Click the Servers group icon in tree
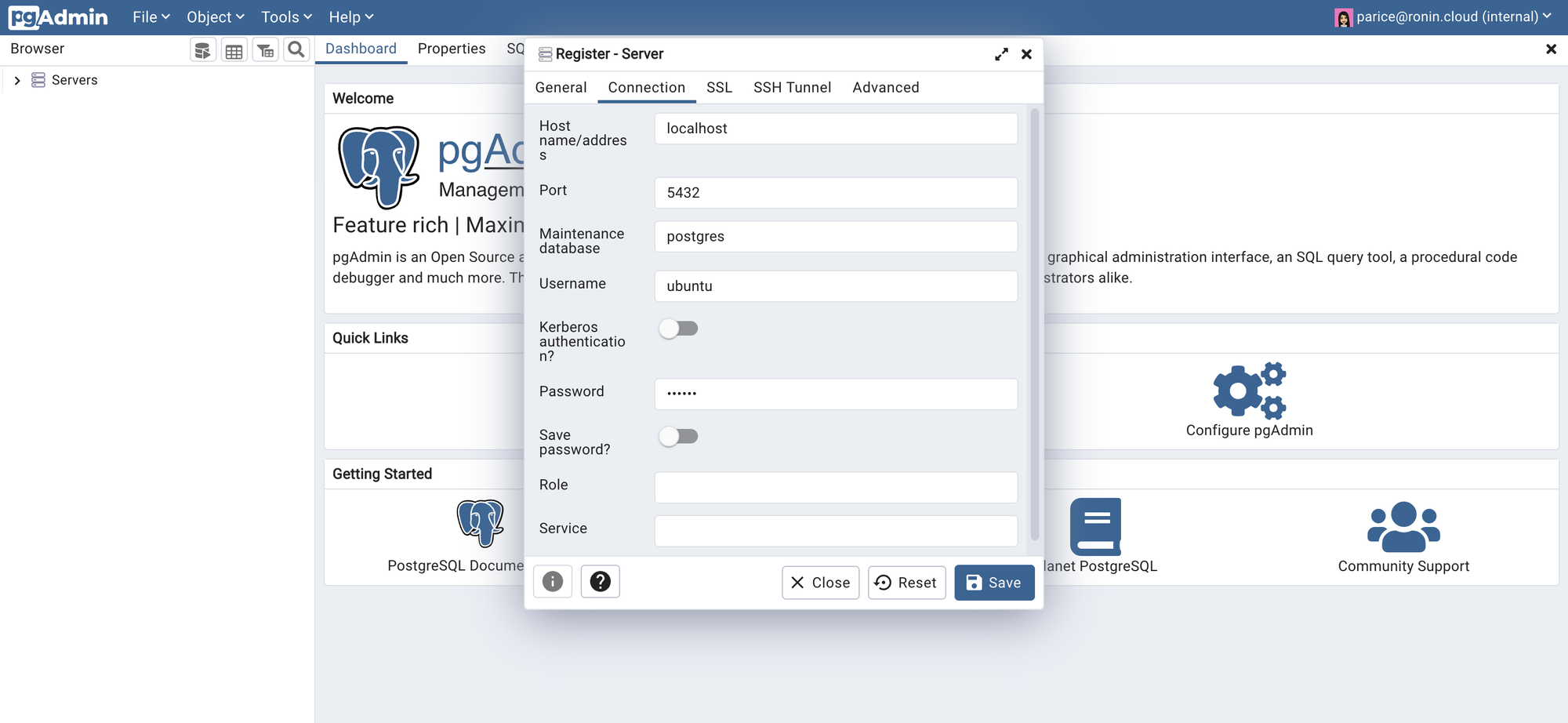The height and width of the screenshot is (723, 1568). pos(38,80)
